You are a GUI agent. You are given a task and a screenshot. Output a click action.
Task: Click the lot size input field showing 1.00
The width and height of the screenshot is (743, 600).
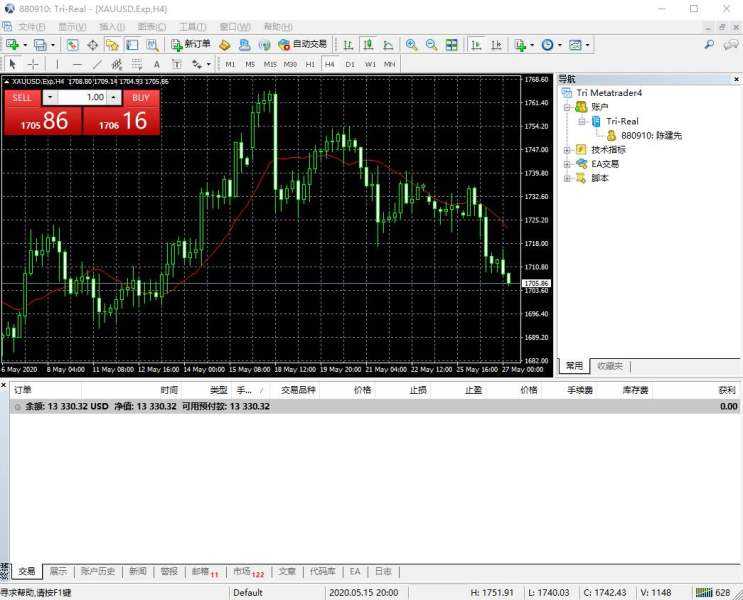point(82,97)
